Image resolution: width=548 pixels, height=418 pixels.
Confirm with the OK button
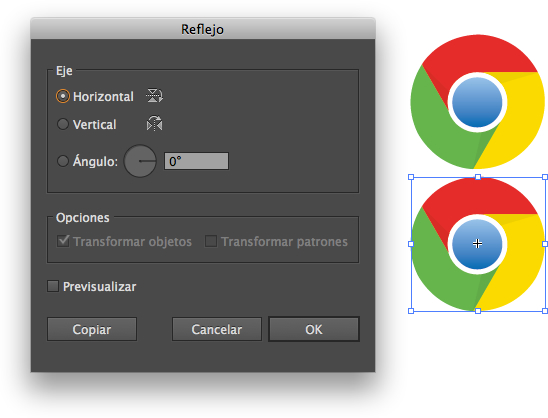[x=314, y=329]
